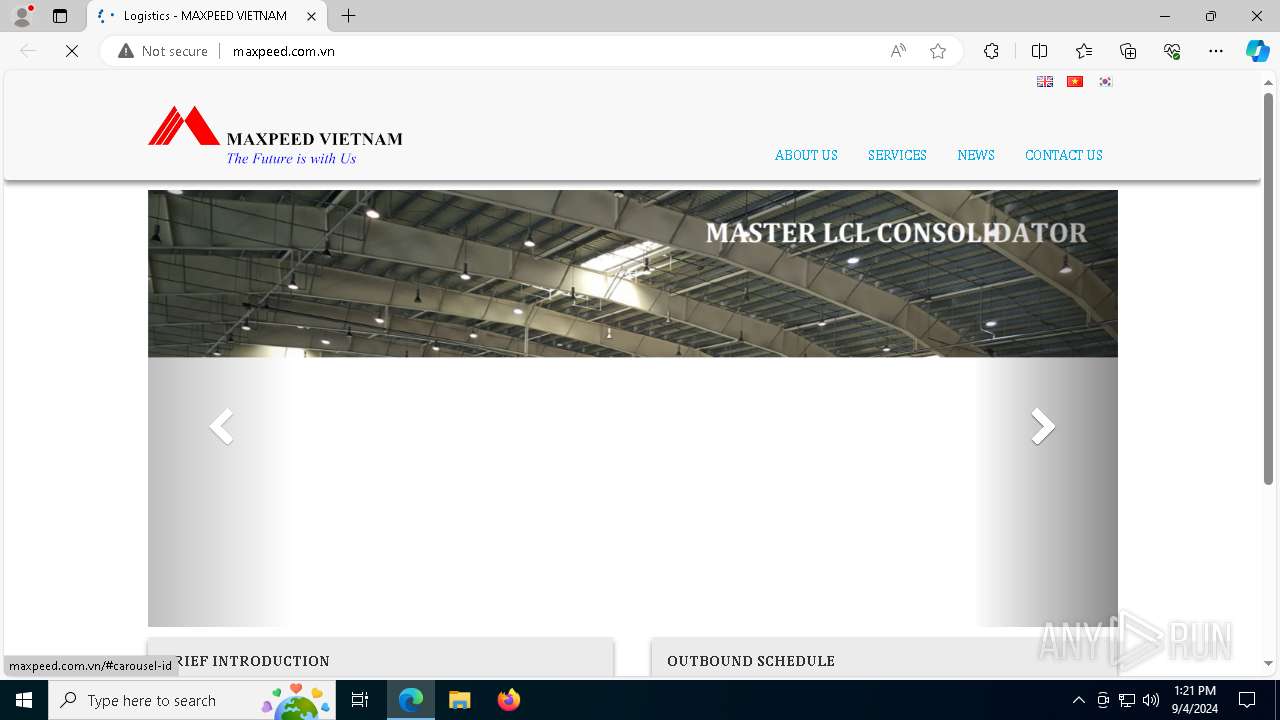Open File Explorer from taskbar

[x=459, y=700]
